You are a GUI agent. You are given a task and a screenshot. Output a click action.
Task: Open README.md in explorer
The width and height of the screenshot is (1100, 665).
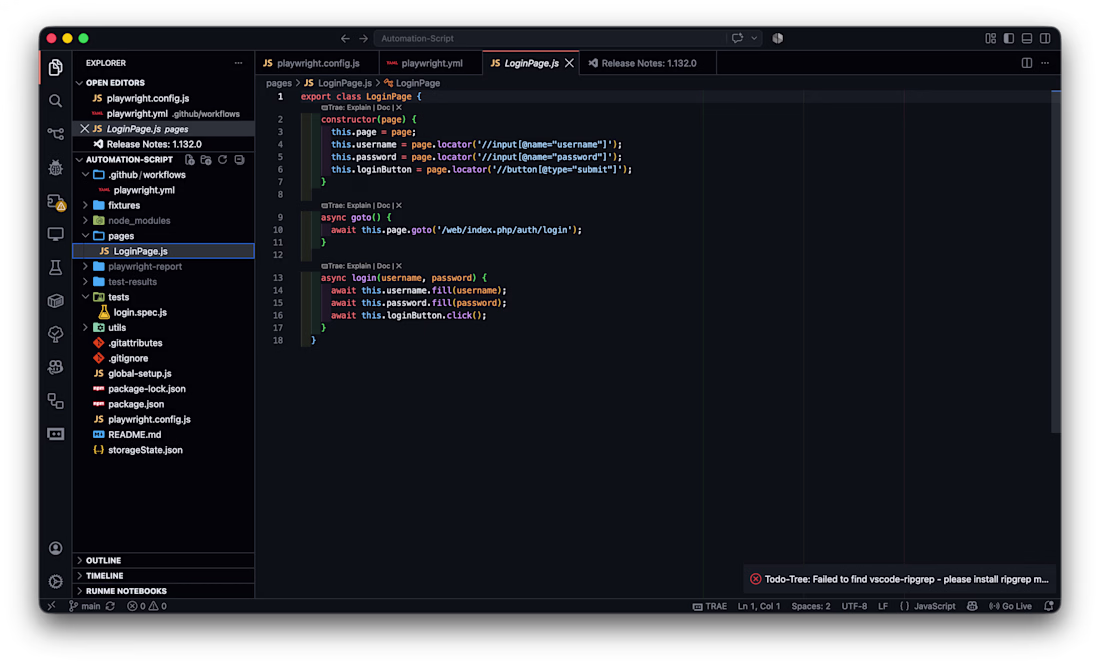[x=134, y=435]
